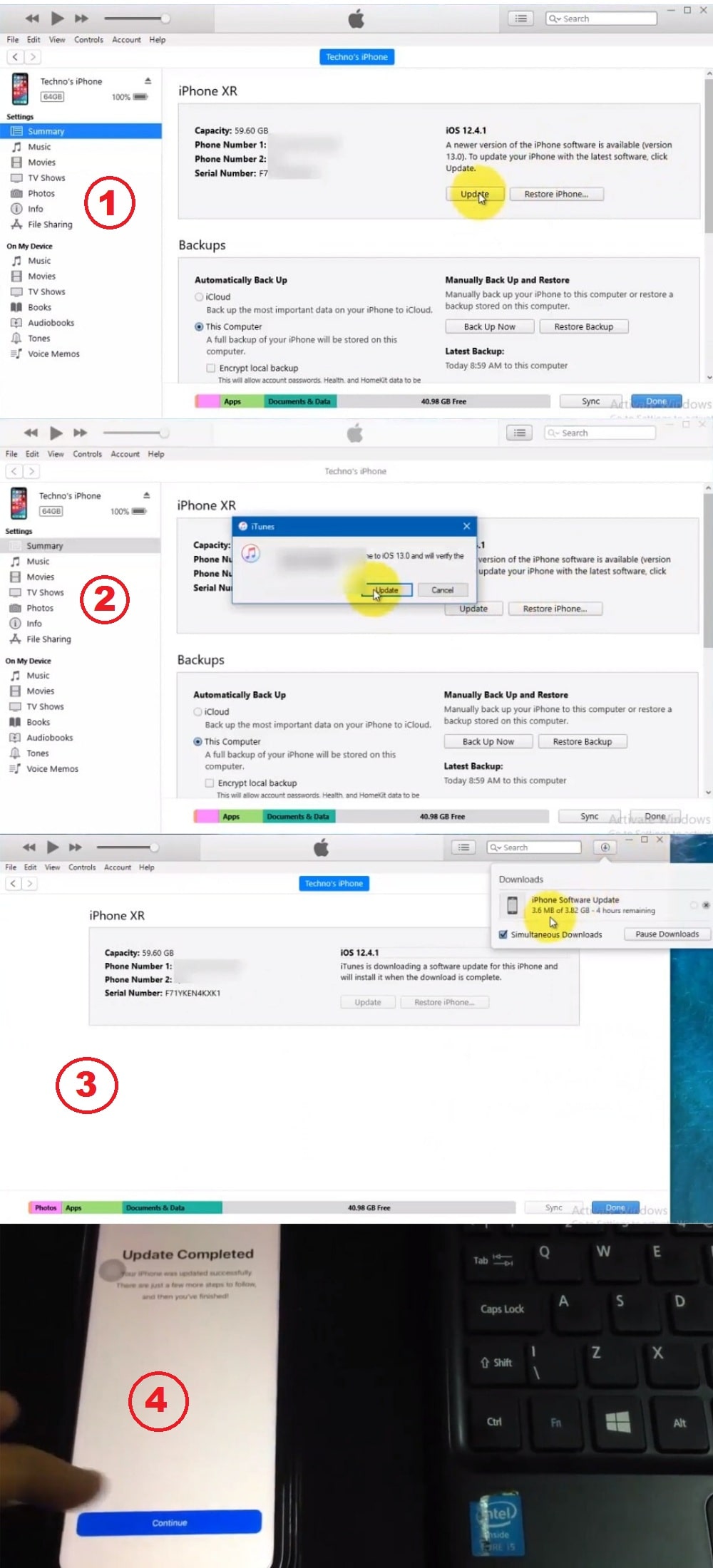Click Back Up Now in the top iTunes window
Viewport: 713px width, 1568px height.
point(490,326)
